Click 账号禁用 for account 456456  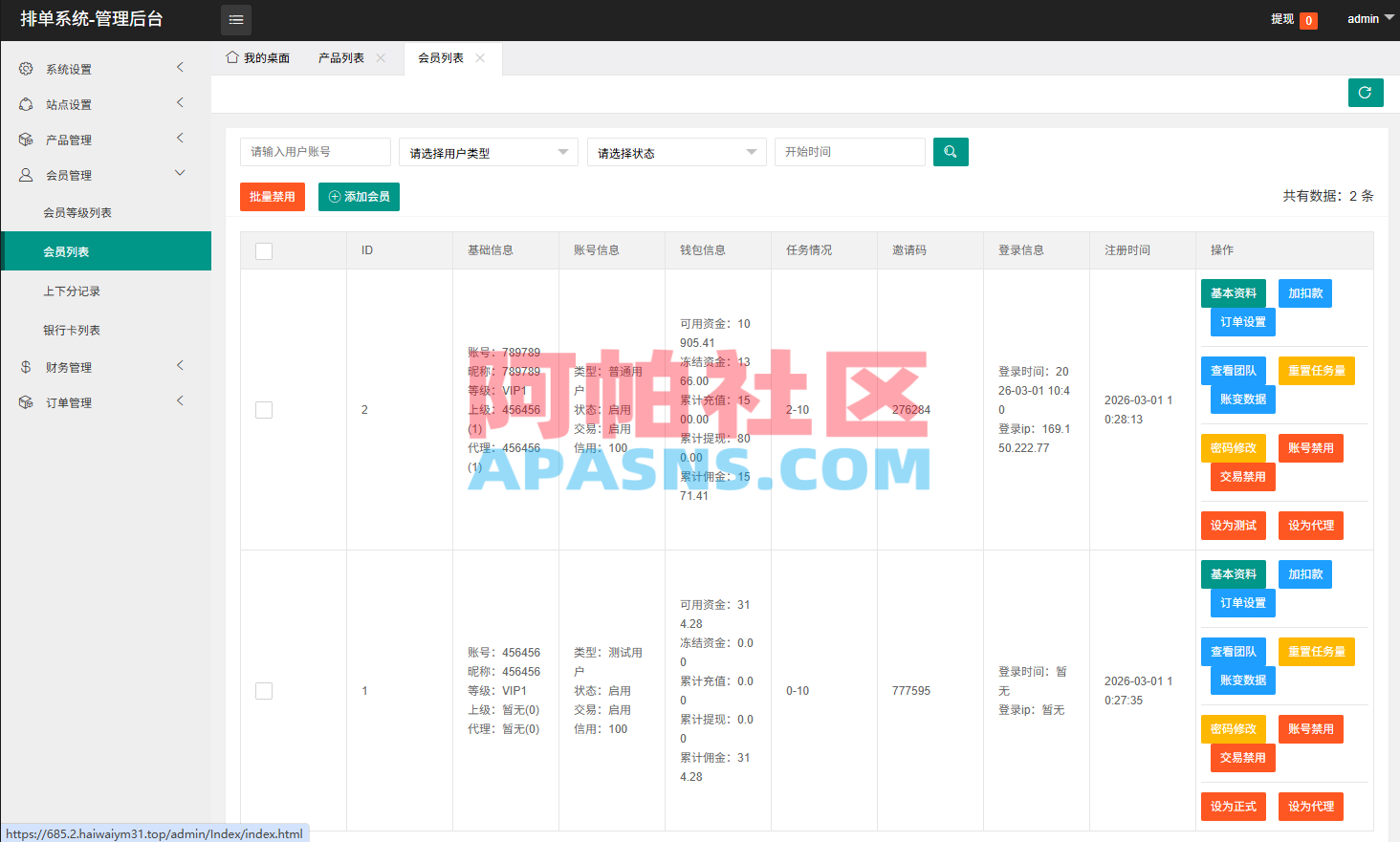point(1311,729)
